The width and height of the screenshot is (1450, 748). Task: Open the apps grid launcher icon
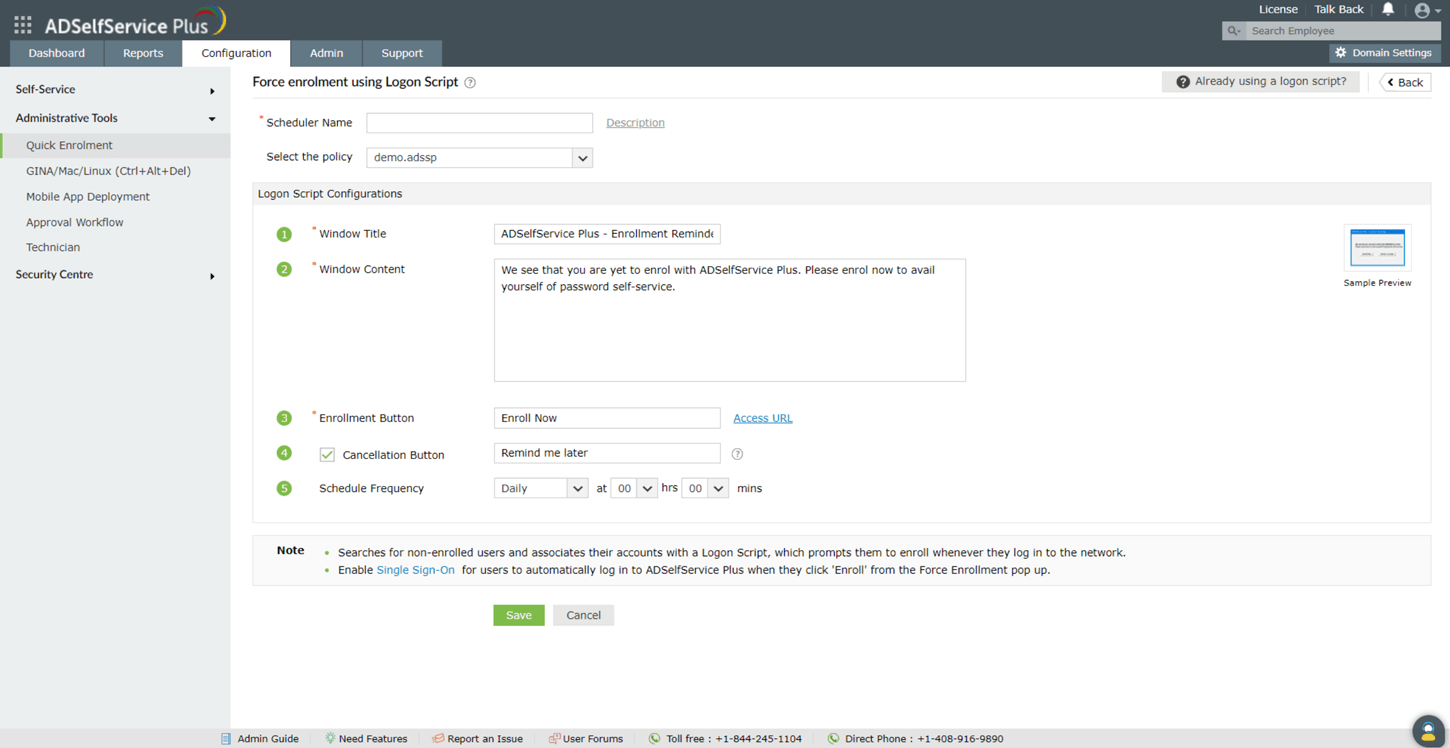[x=23, y=24]
